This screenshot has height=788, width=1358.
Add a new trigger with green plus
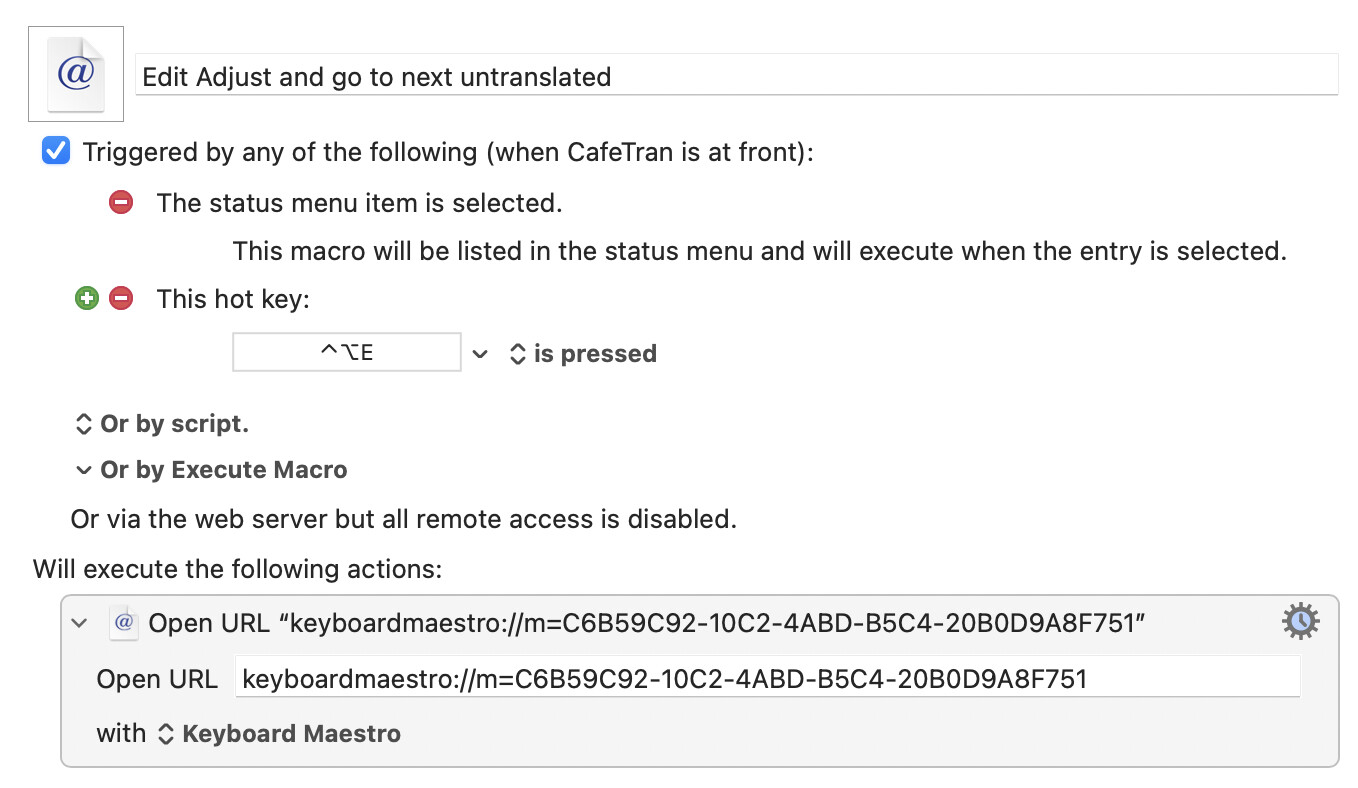point(87,298)
